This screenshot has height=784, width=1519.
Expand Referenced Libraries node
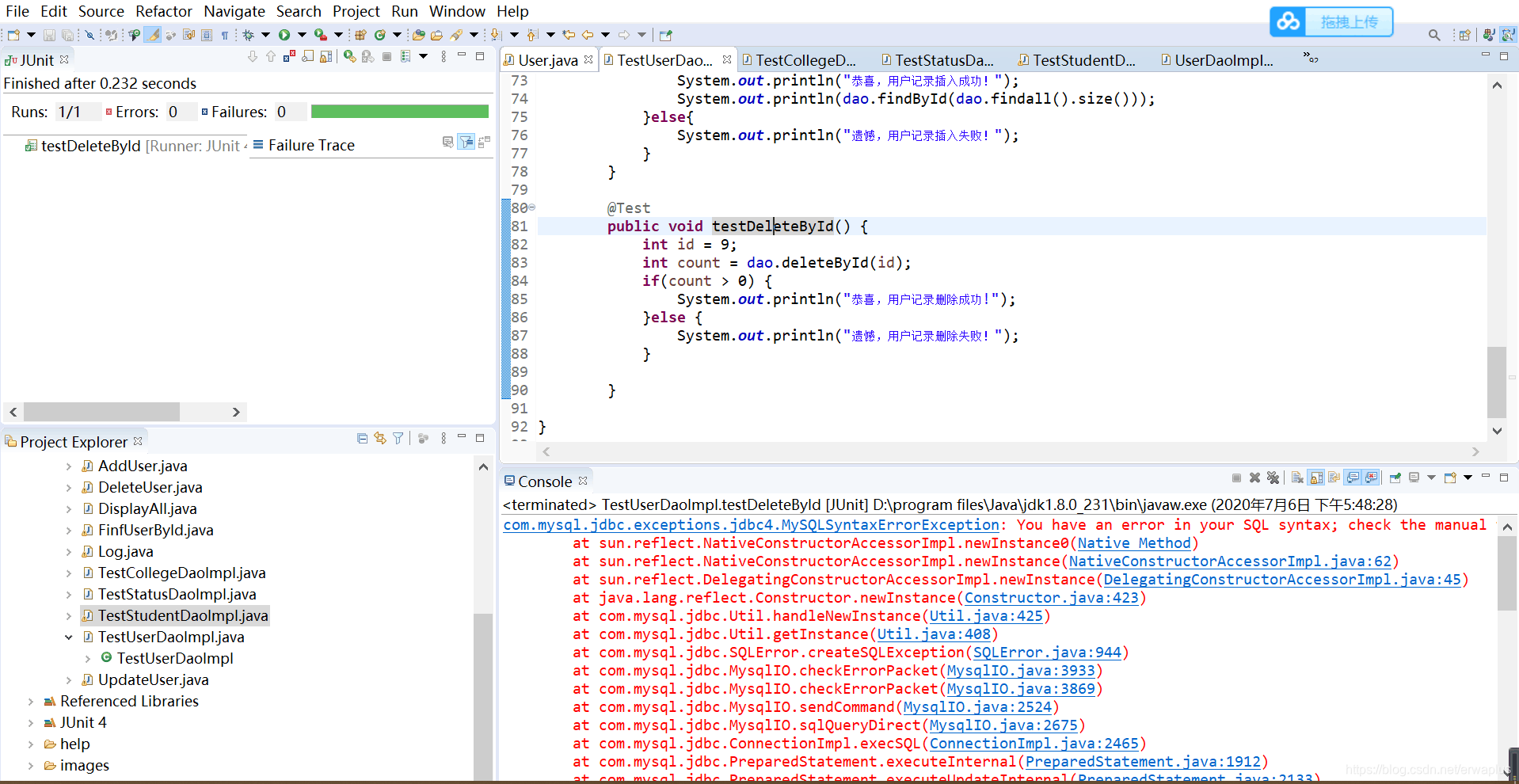point(31,702)
